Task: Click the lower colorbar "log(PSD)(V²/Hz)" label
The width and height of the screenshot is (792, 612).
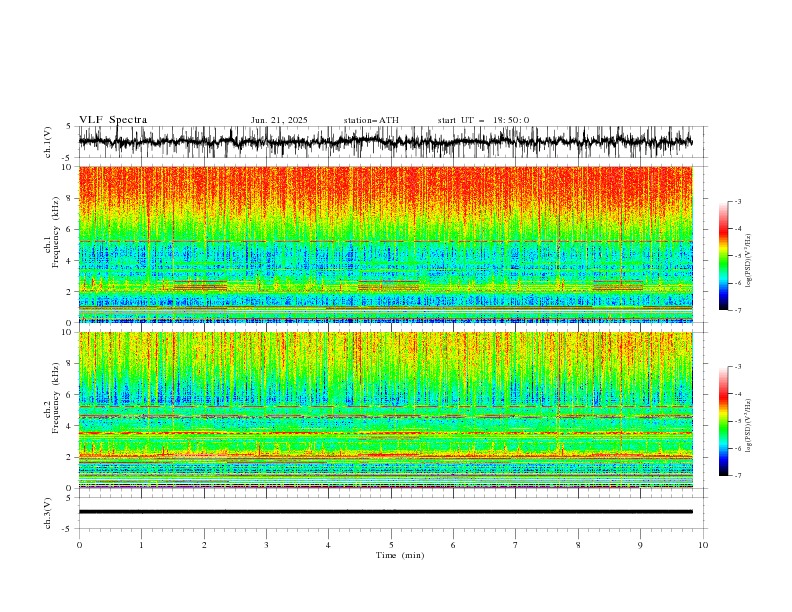Action: [x=749, y=426]
